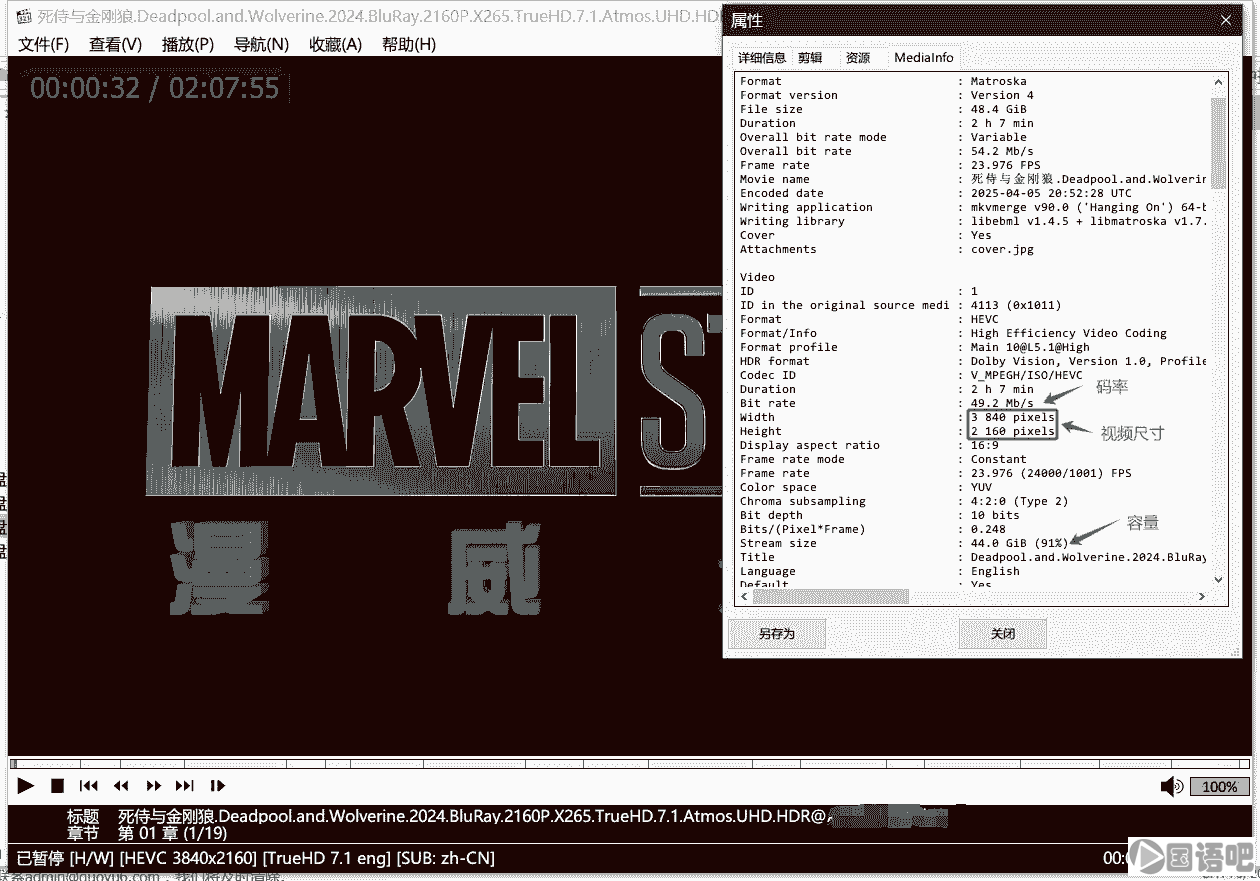Switch to the 资源 tab
This screenshot has width=1260, height=881.
click(x=858, y=58)
